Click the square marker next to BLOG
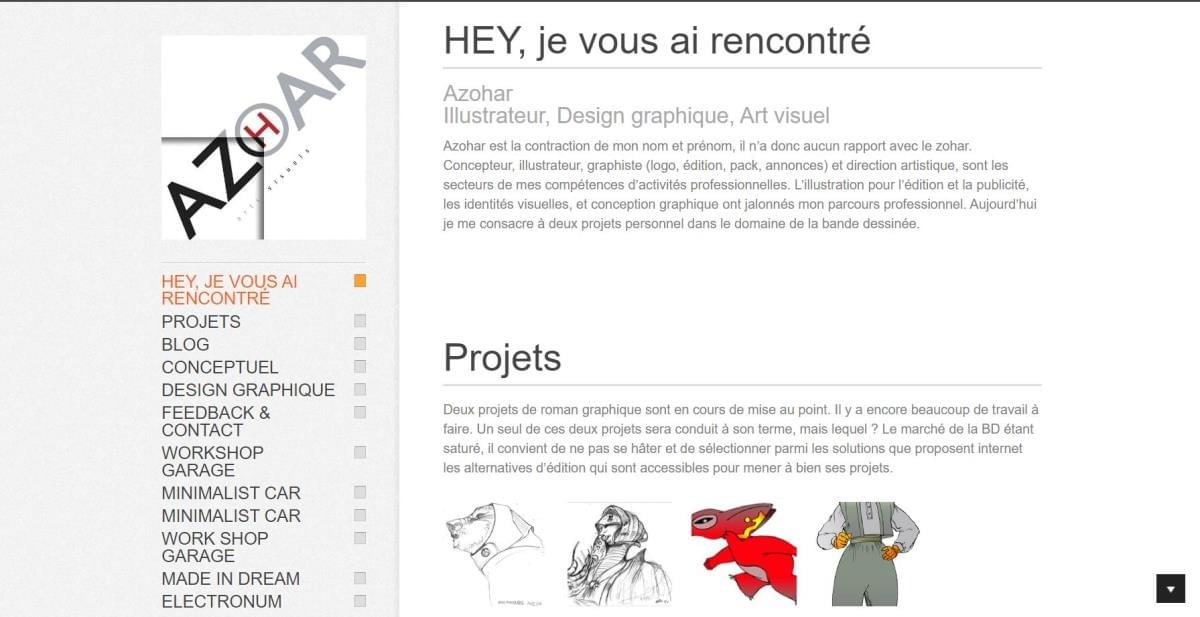This screenshot has width=1200, height=617. coord(358,344)
